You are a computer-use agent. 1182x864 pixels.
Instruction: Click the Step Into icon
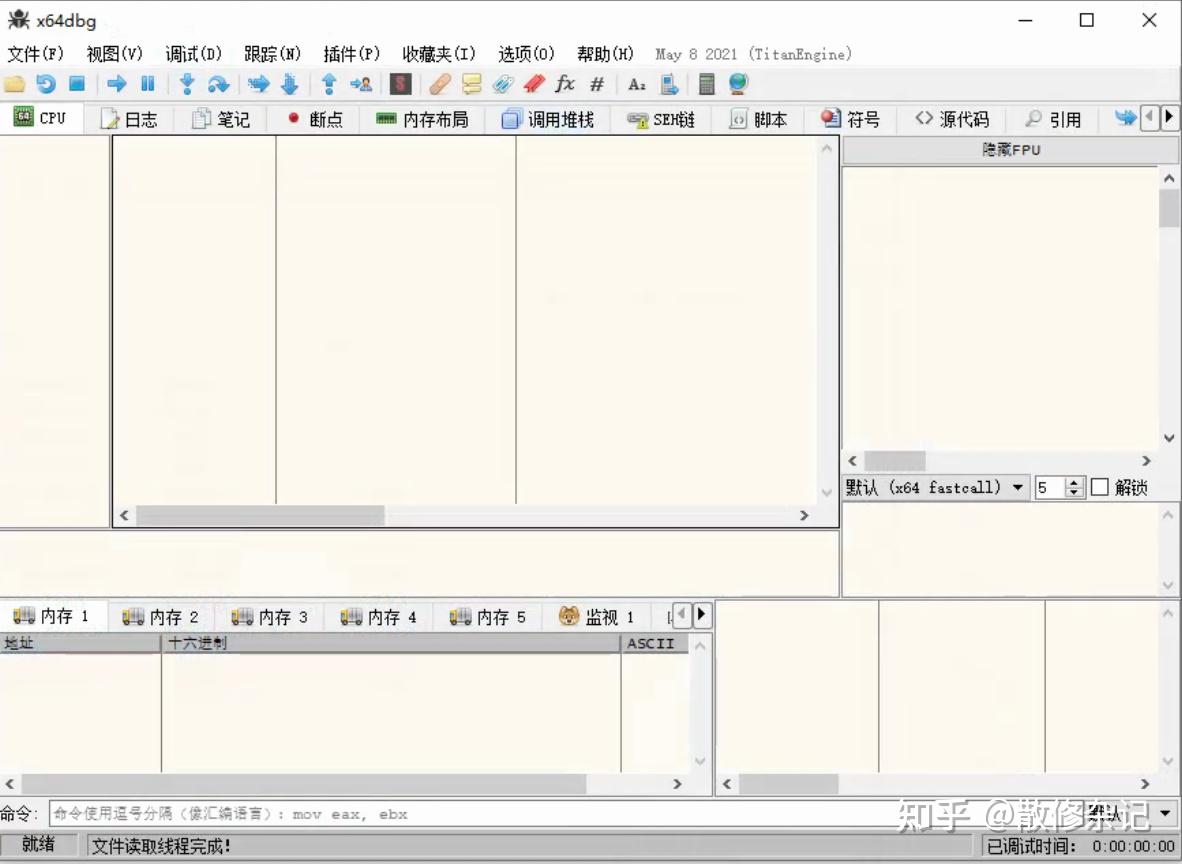coord(187,84)
